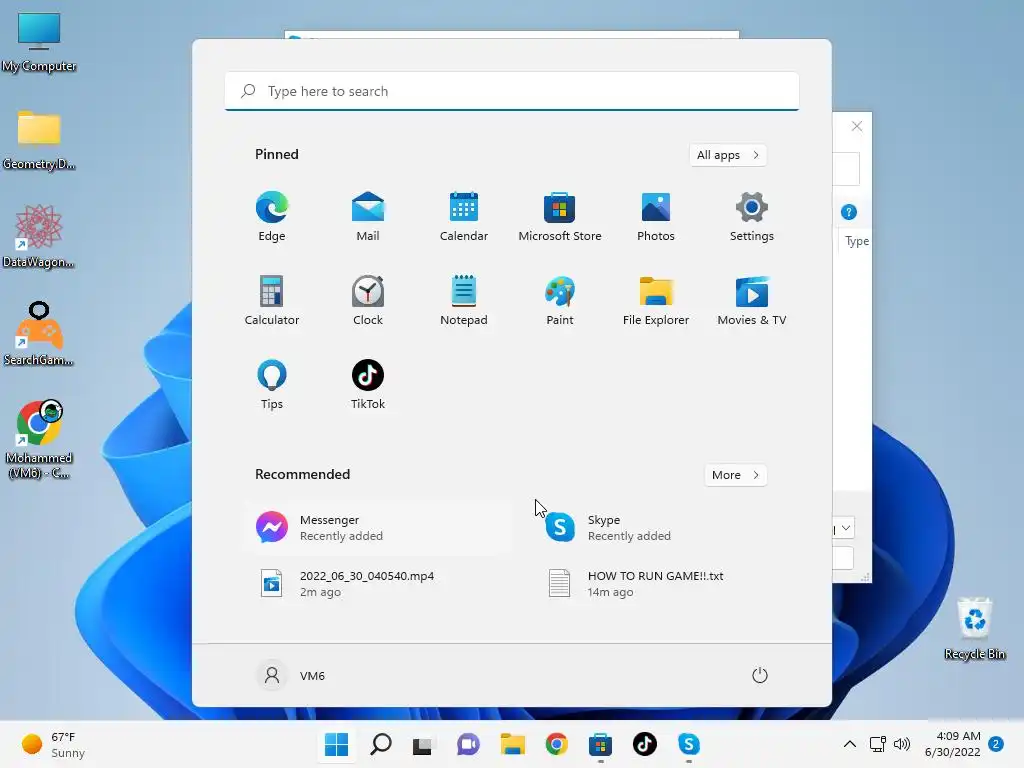The width and height of the screenshot is (1024, 768).
Task: Select DataWagon desktop shortcut
Action: click(x=39, y=237)
